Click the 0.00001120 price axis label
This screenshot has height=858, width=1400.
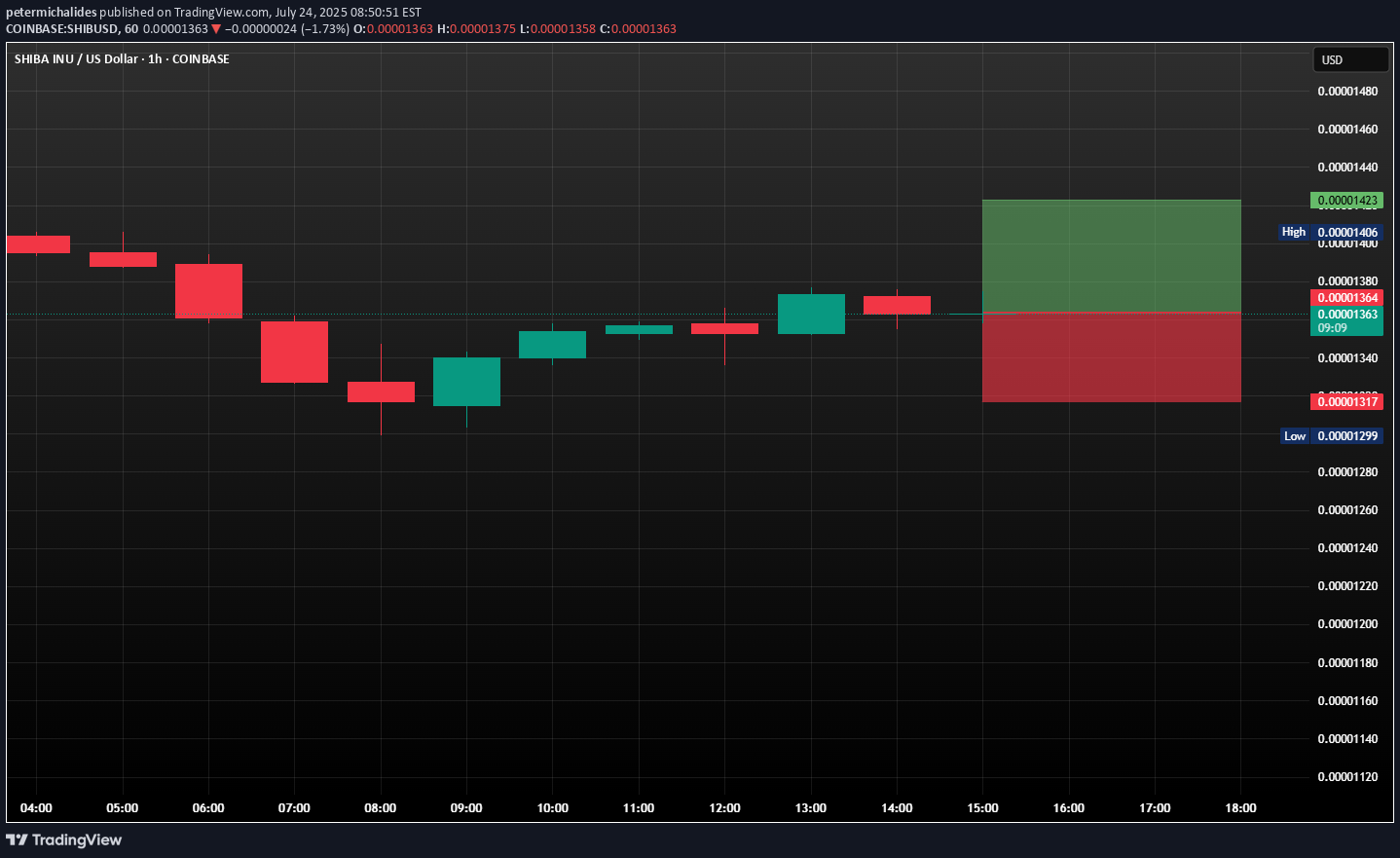pos(1347,777)
